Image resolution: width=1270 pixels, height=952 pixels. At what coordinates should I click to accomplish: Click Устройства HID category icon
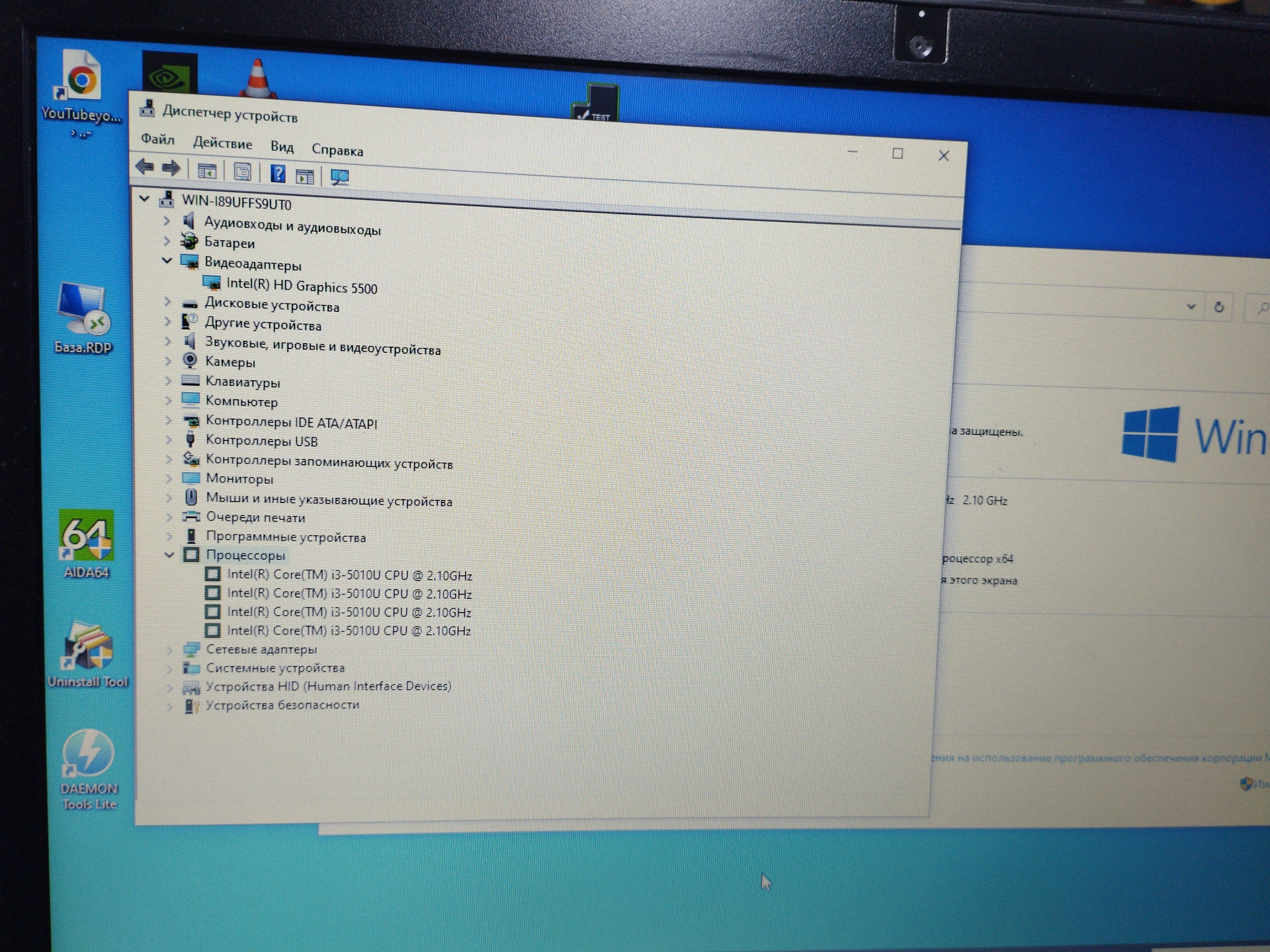[x=191, y=687]
